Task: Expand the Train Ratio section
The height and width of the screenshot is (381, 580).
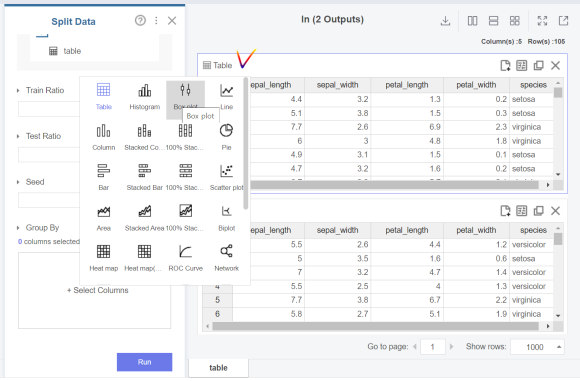Action: pos(18,90)
